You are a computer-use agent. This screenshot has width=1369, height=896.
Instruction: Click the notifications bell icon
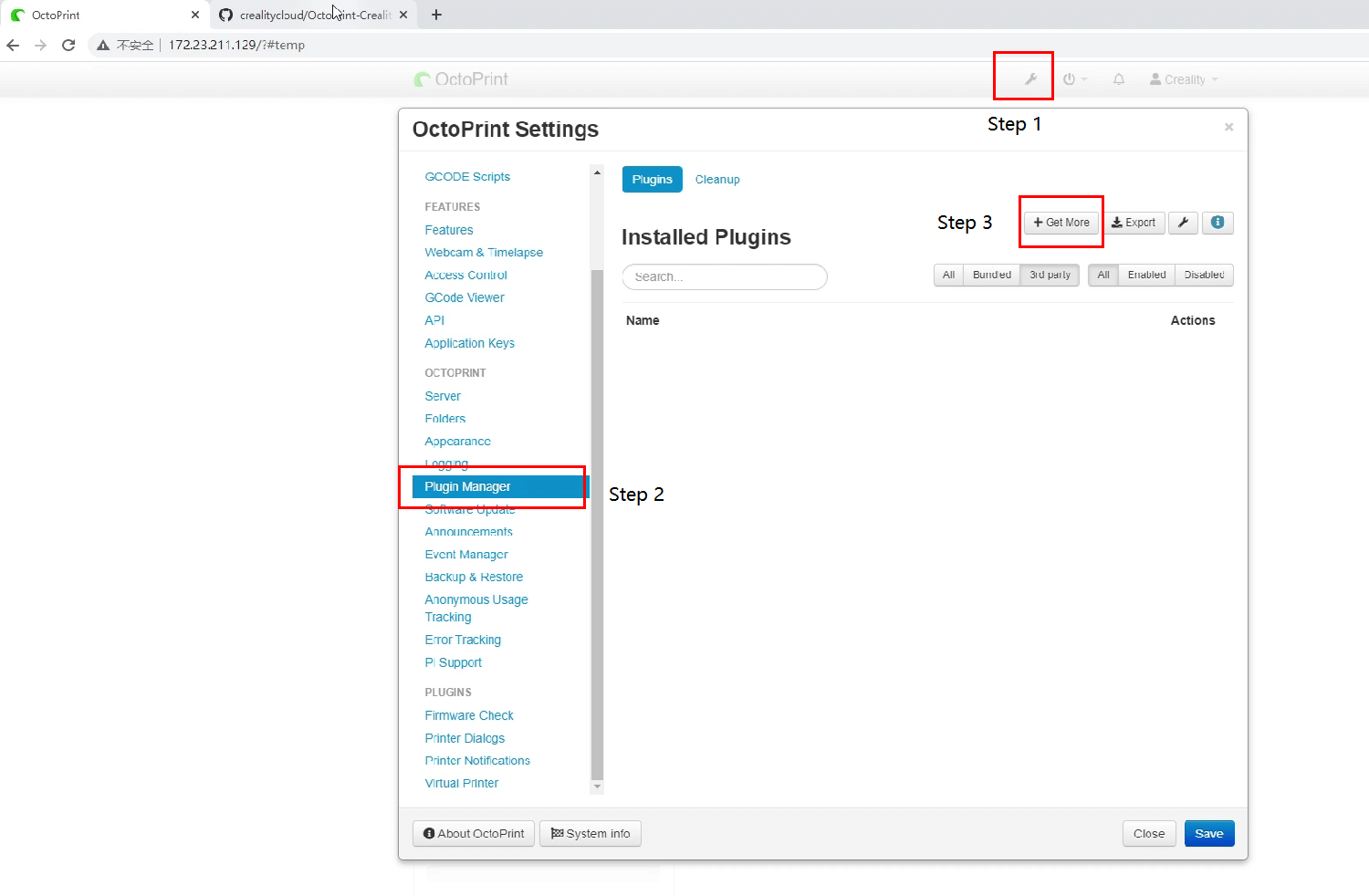click(1119, 79)
